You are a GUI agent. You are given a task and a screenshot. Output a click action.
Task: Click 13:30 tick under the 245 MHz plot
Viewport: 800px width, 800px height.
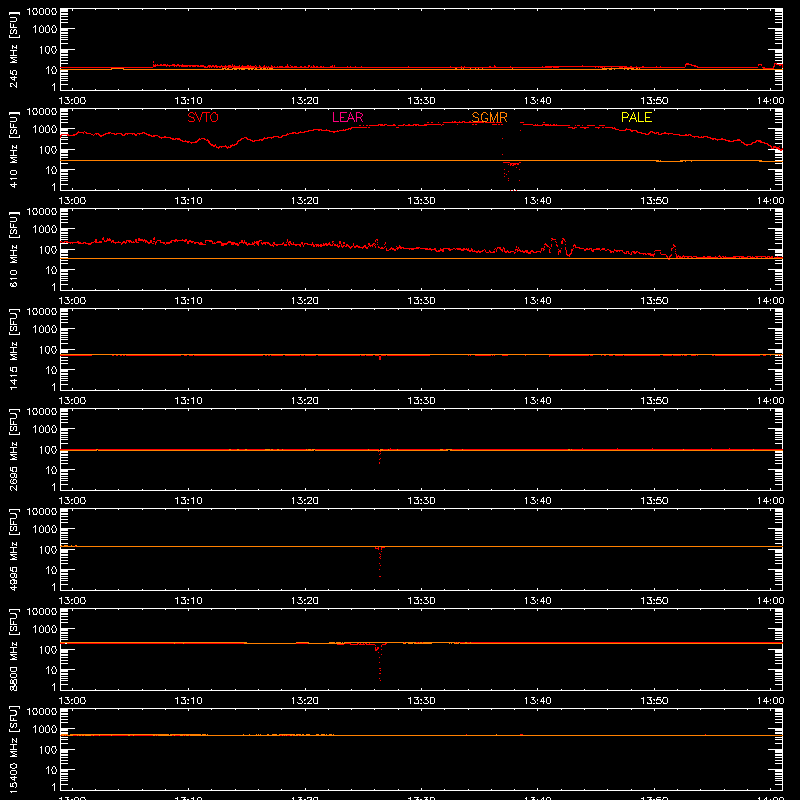[421, 101]
